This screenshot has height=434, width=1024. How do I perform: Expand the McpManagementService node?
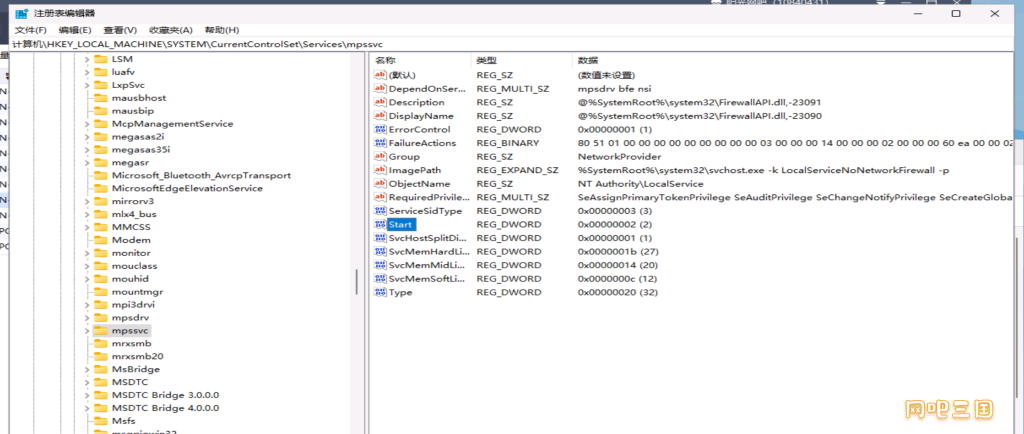click(86, 123)
